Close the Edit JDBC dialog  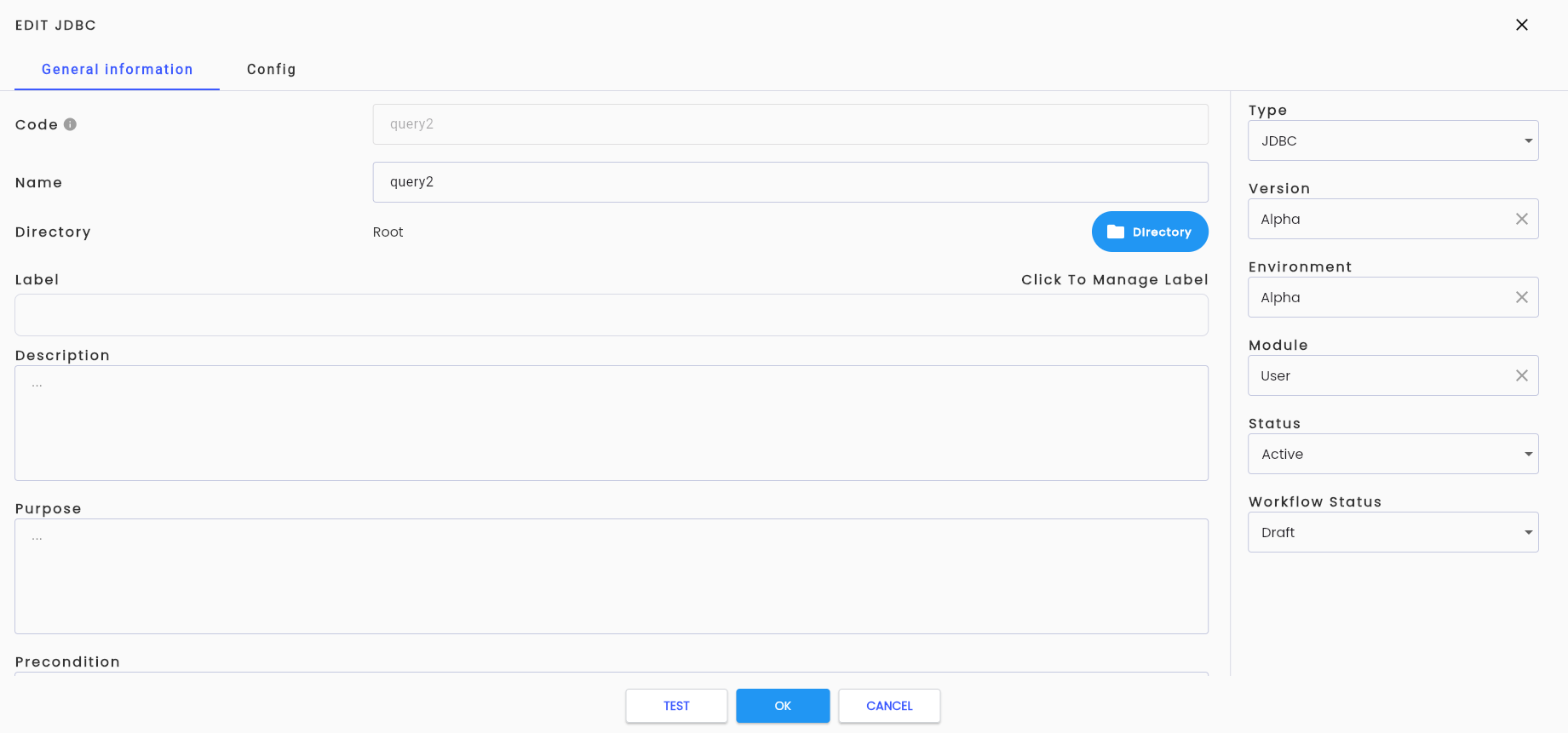(x=1522, y=25)
